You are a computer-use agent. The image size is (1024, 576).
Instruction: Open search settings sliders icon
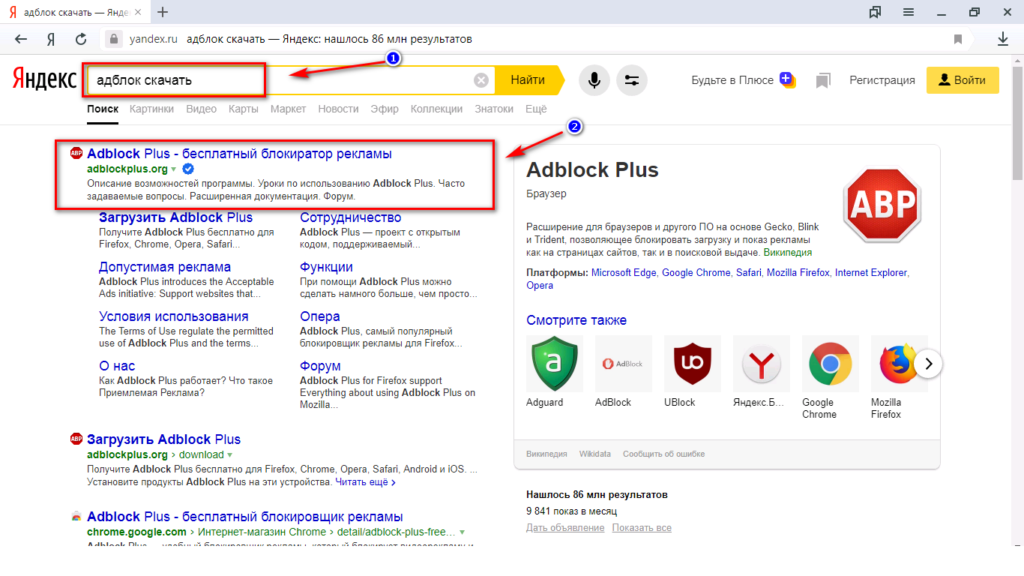[x=632, y=80]
